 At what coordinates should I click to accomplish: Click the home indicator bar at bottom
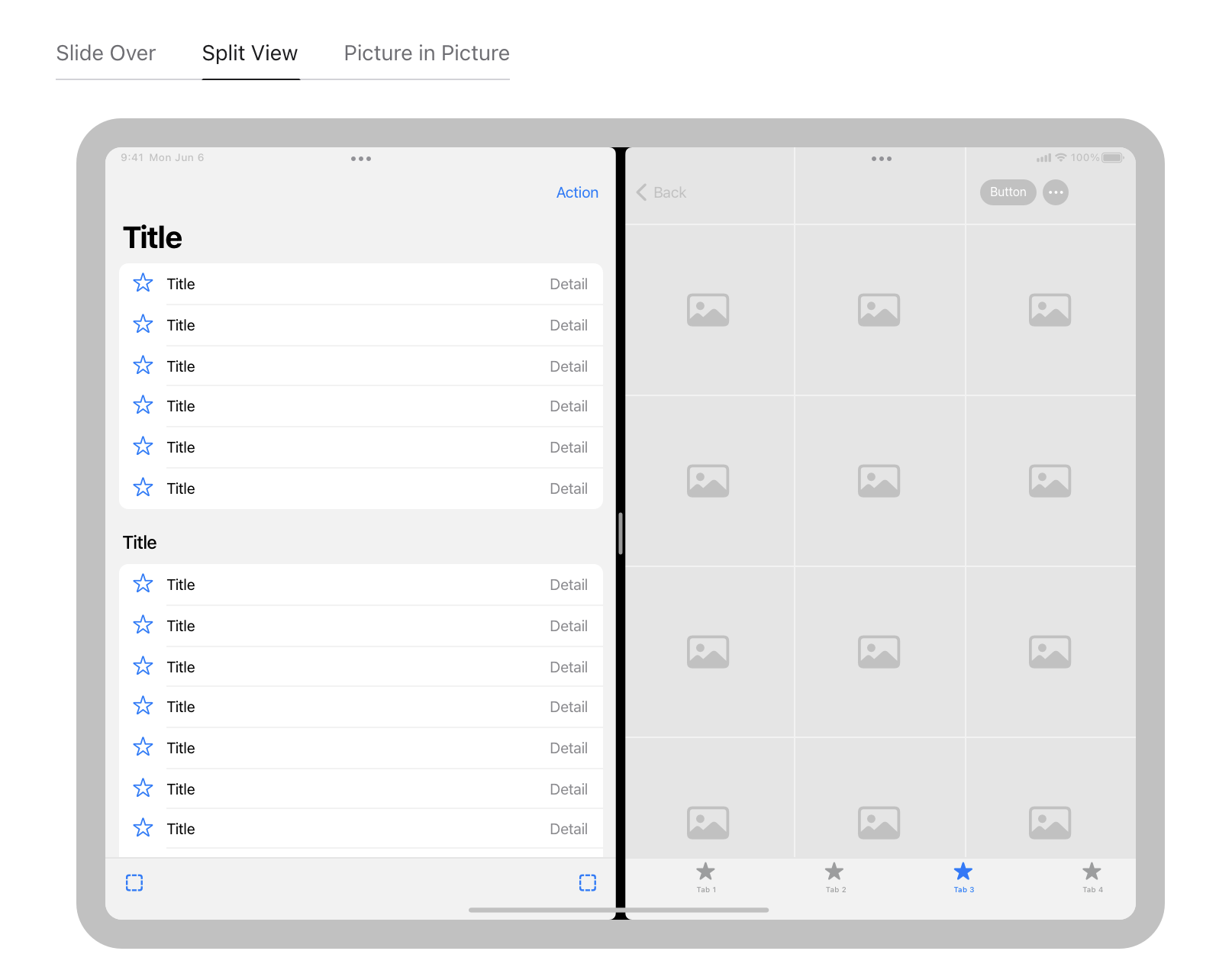(618, 910)
